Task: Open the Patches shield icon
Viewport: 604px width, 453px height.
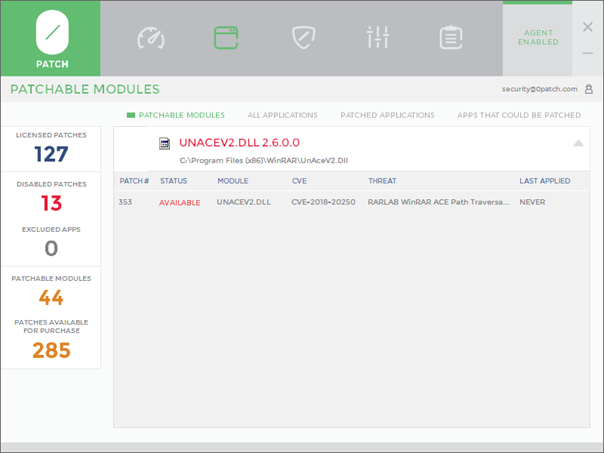Action: [x=304, y=37]
